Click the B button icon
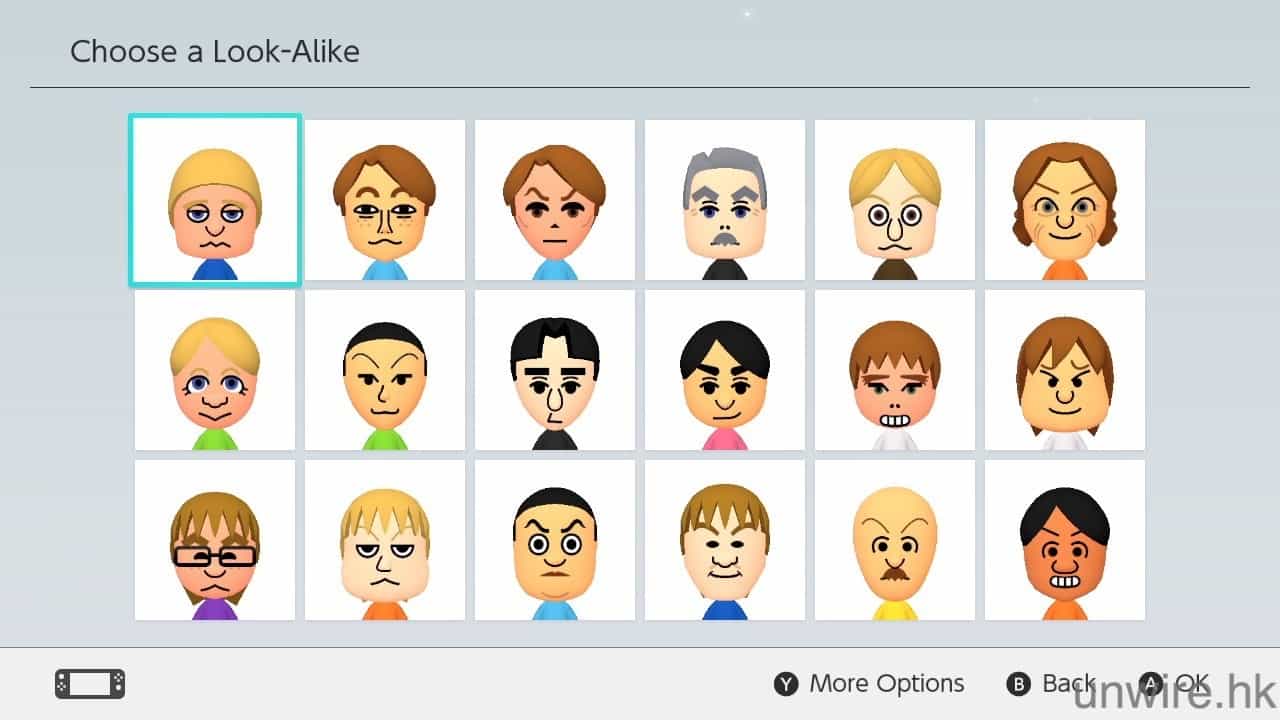The width and height of the screenshot is (1280, 720). click(1018, 684)
